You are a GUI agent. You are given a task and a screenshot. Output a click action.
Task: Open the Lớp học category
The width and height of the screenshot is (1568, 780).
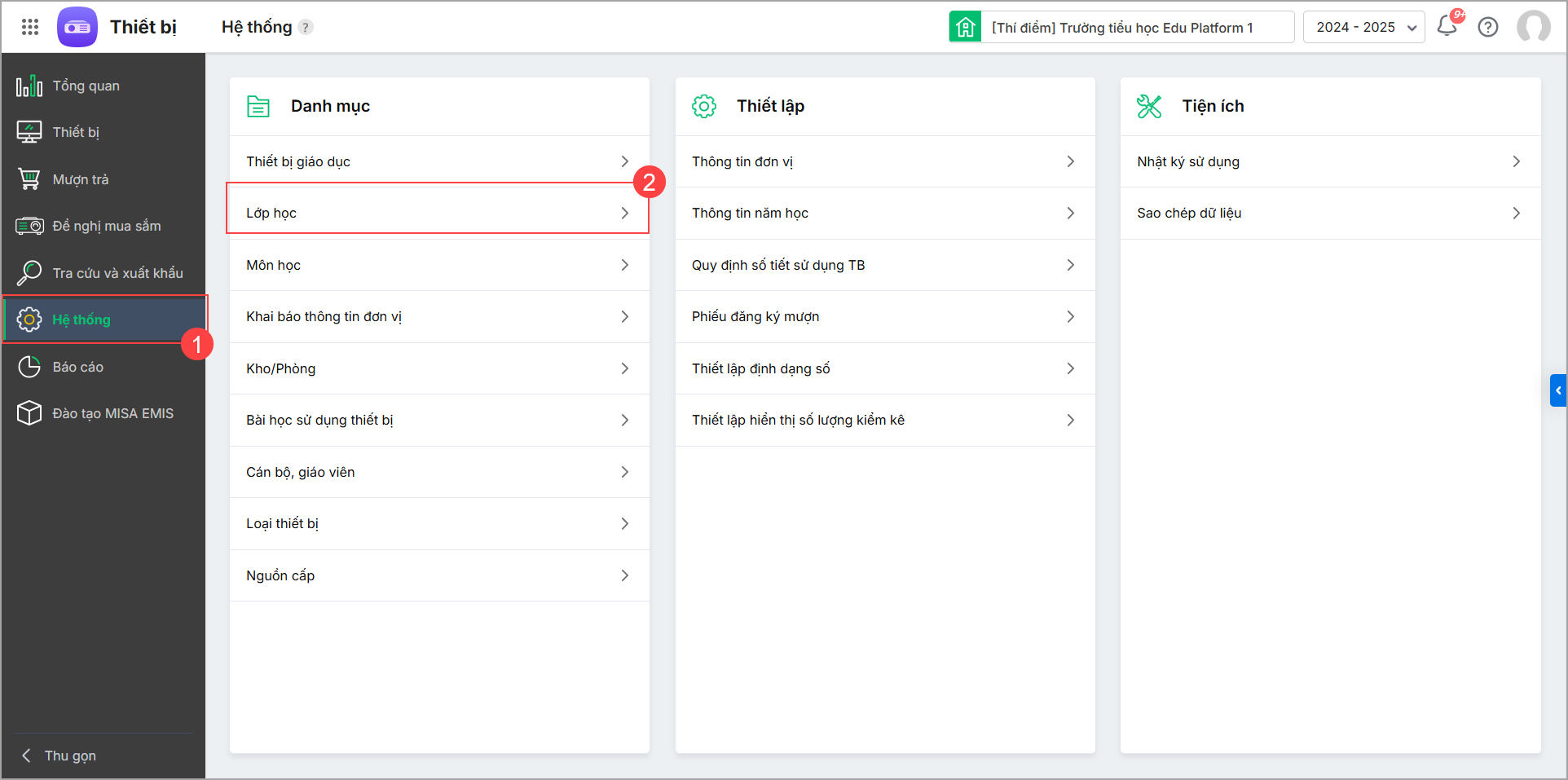point(438,213)
